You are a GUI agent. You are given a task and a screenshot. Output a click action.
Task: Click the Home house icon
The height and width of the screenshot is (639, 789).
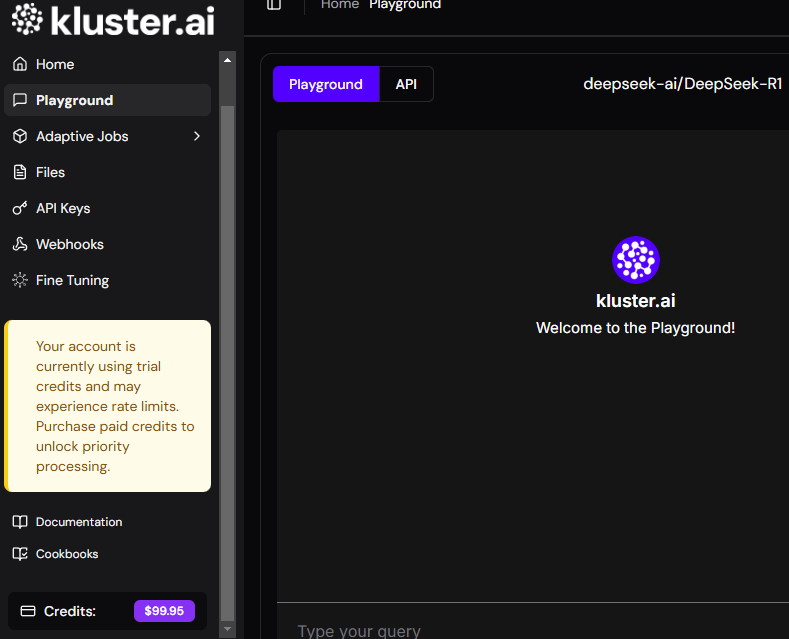(20, 64)
